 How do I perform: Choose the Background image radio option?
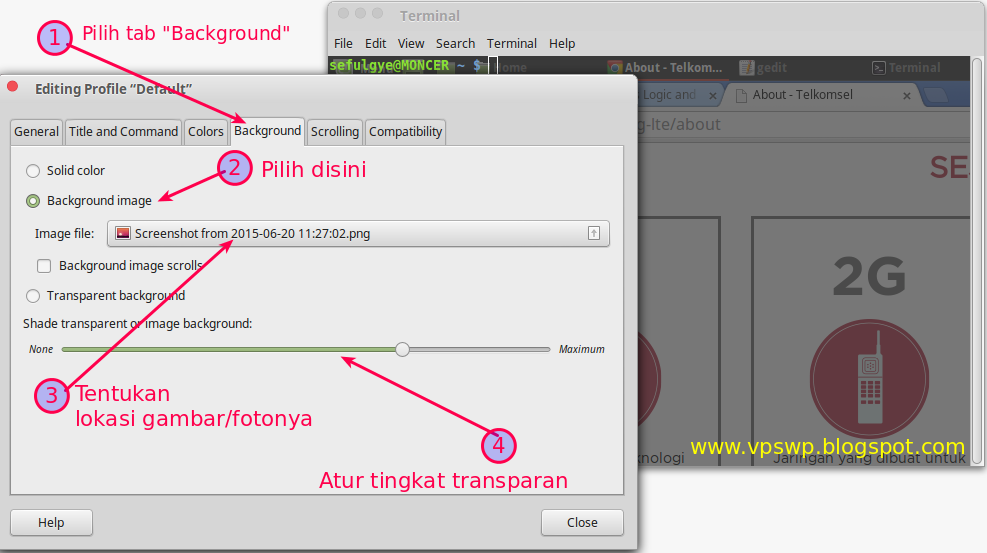(33, 201)
